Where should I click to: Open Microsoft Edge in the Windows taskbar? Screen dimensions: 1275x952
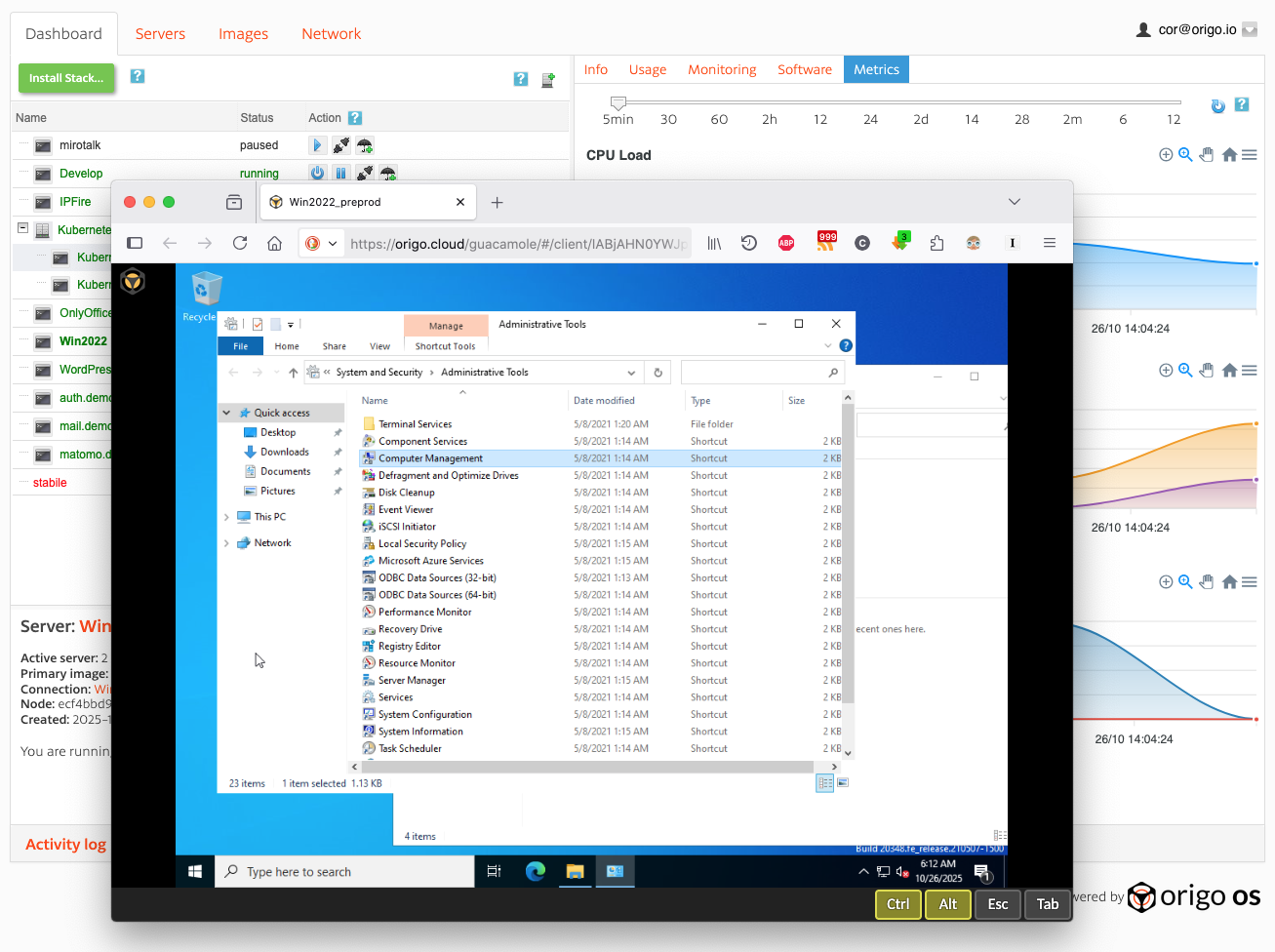536,871
